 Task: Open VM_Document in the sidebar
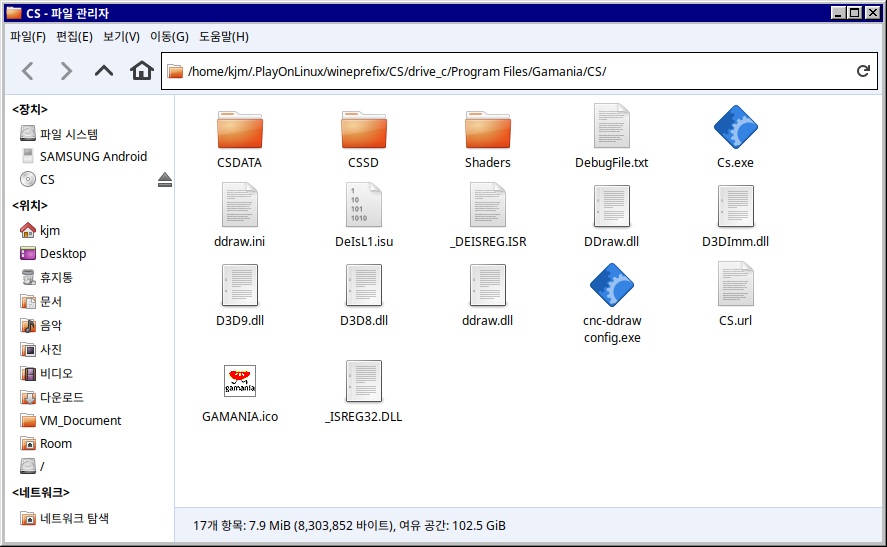click(71, 420)
